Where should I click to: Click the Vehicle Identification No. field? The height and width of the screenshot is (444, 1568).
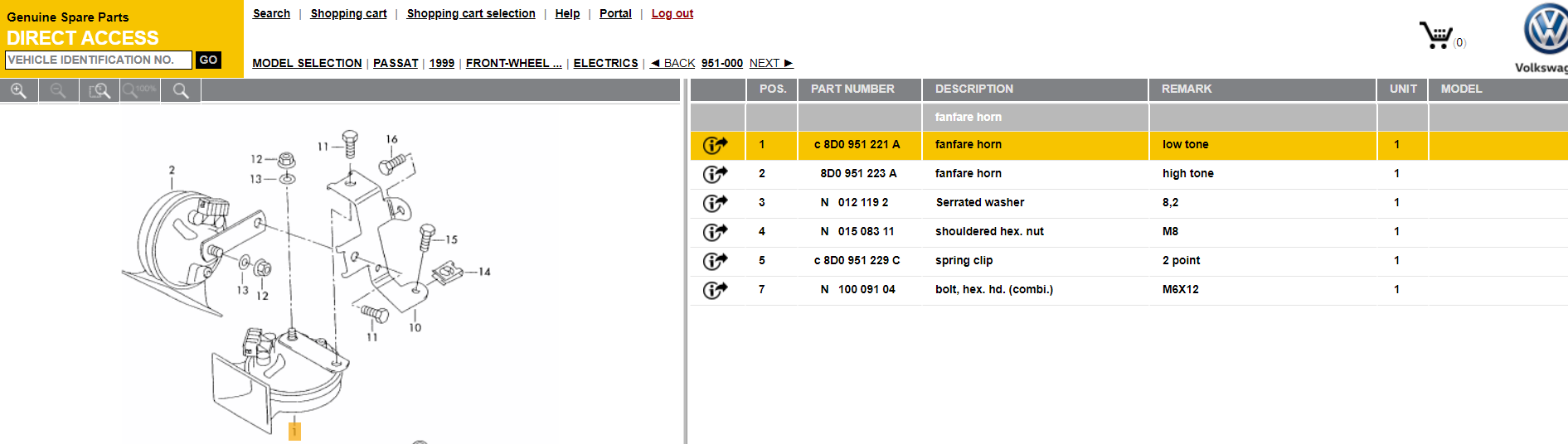[x=98, y=60]
